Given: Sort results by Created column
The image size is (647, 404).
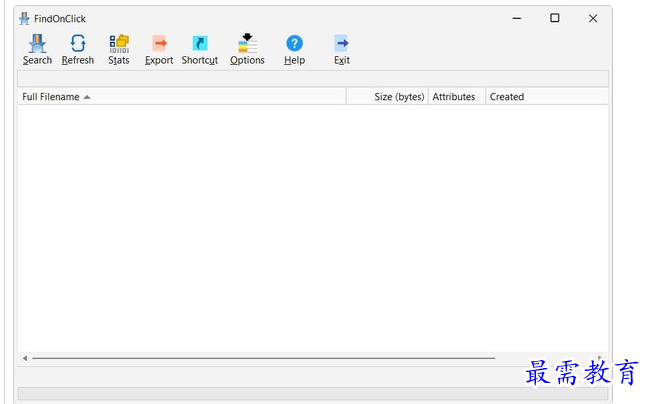Looking at the screenshot, I should pyautogui.click(x=547, y=97).
